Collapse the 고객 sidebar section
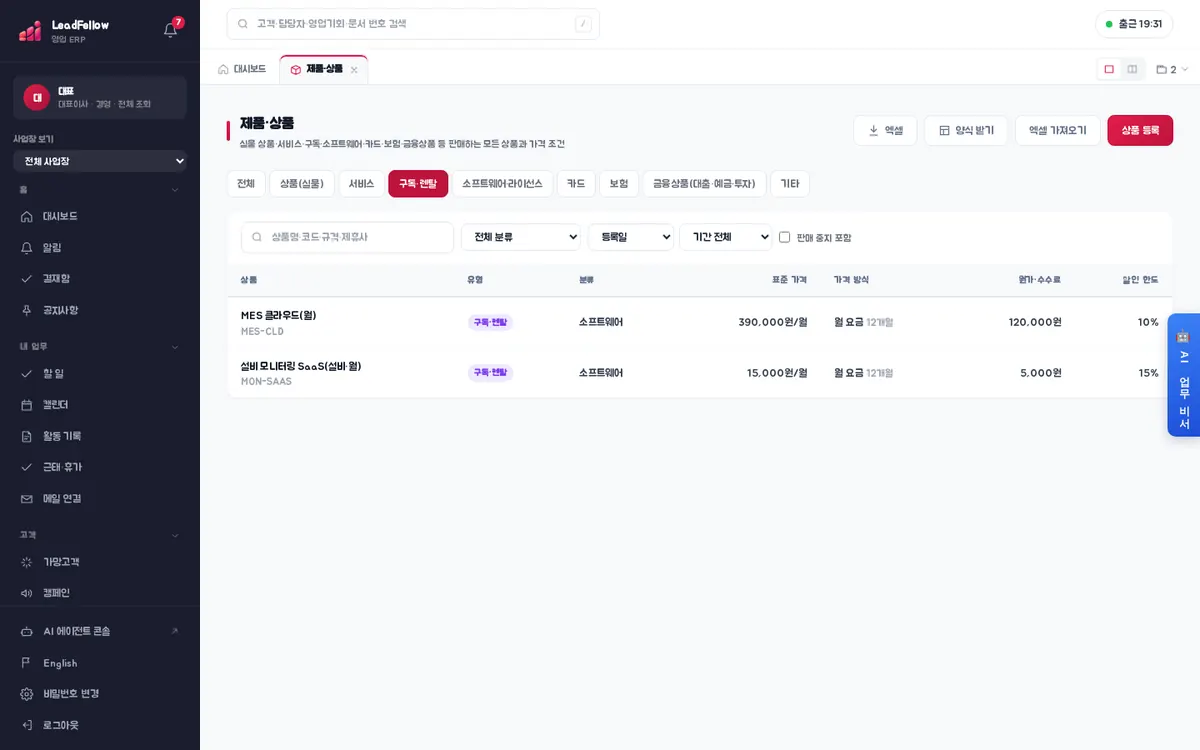The width and height of the screenshot is (1200, 750). coord(175,535)
